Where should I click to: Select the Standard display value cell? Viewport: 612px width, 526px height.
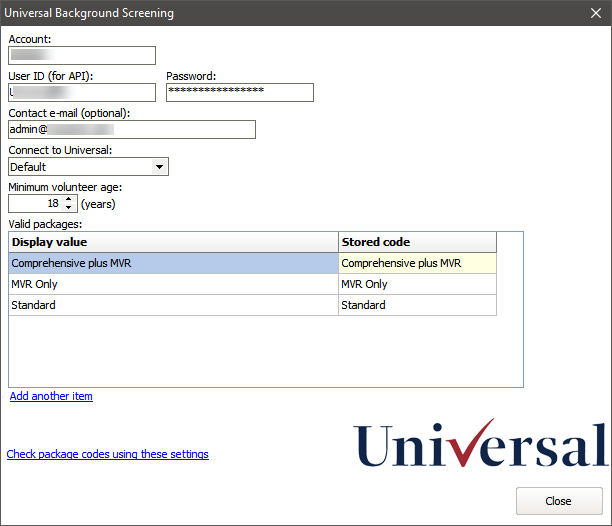click(x=173, y=305)
